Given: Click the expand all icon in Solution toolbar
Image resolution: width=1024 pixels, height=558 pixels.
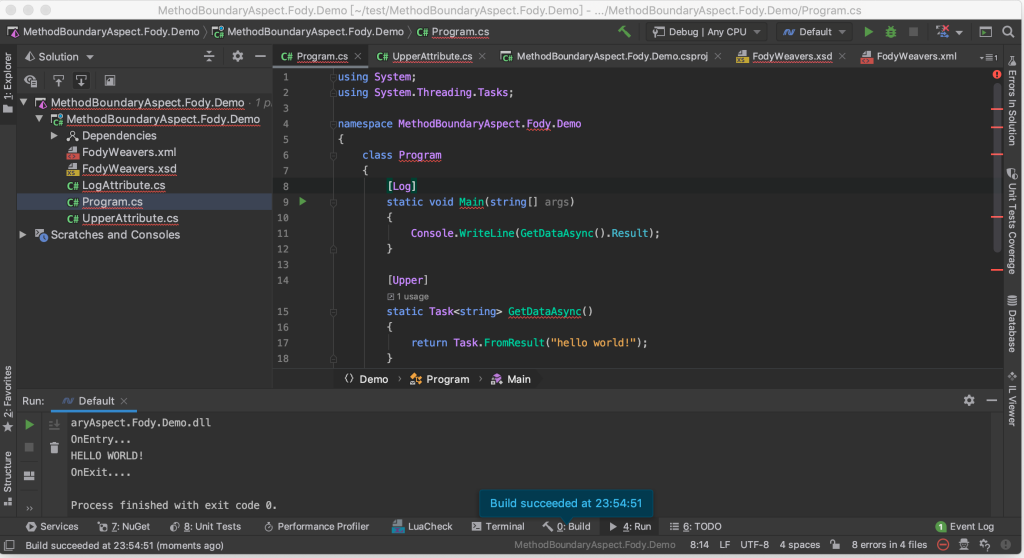Looking at the screenshot, I should (x=58, y=80).
